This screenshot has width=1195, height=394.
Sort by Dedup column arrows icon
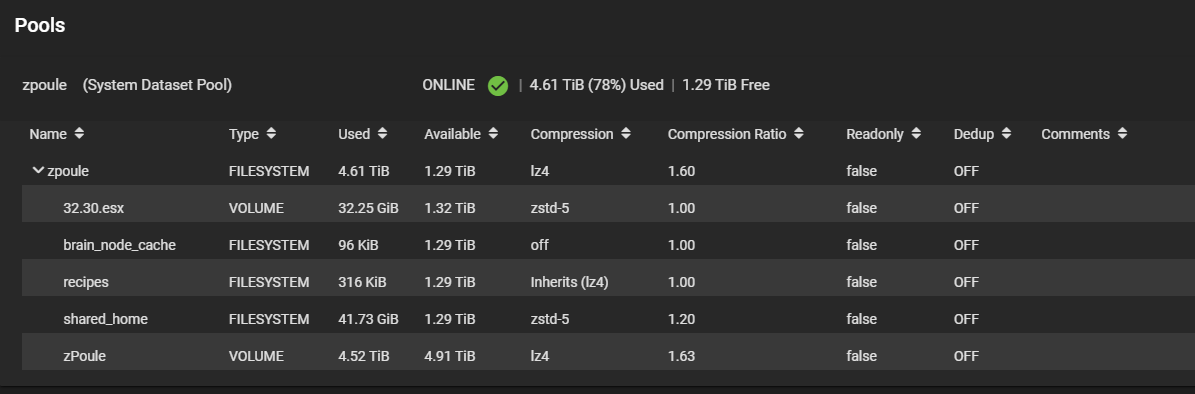1007,133
